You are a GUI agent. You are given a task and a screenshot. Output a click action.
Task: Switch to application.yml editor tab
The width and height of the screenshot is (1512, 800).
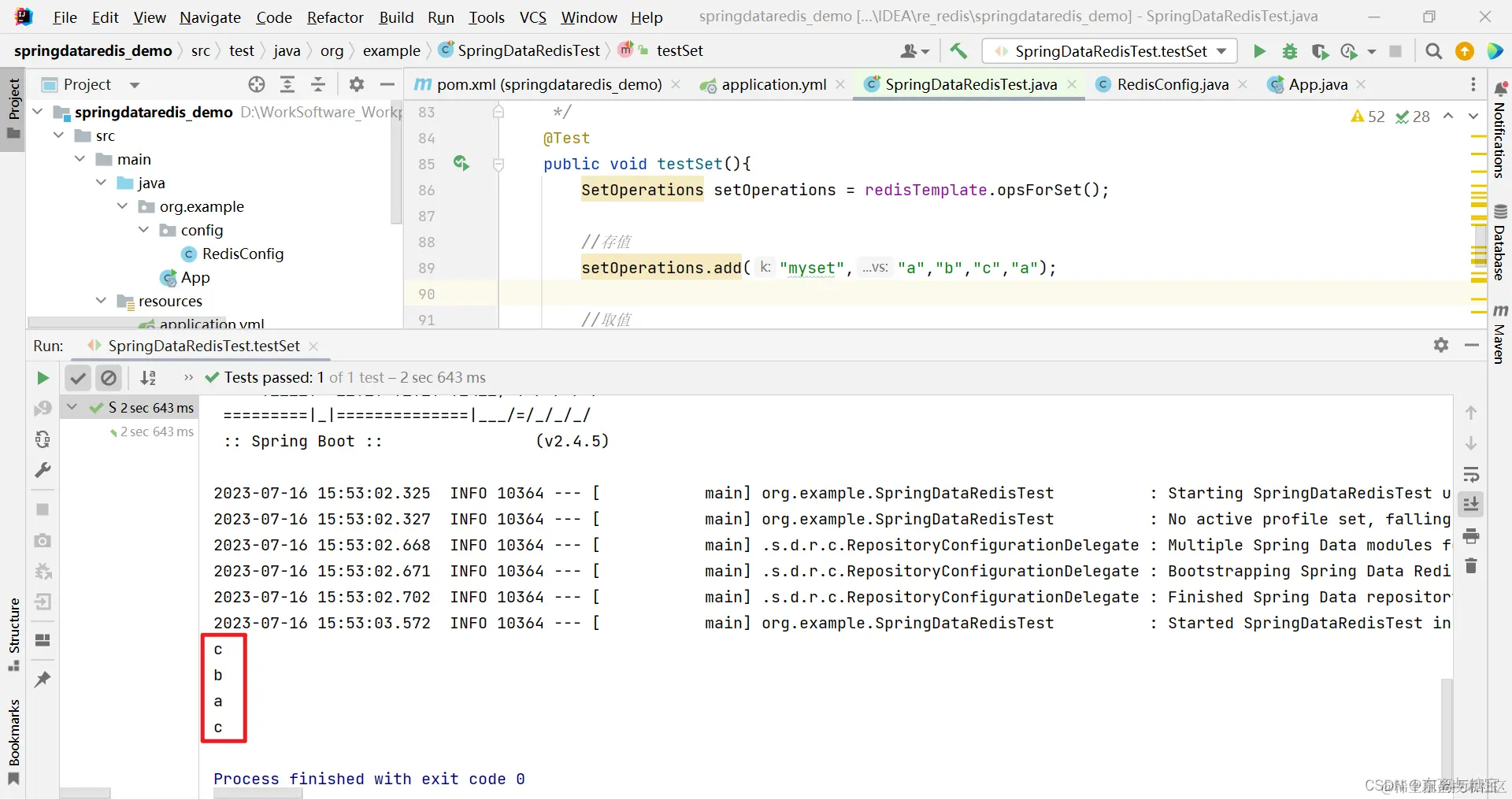[773, 84]
